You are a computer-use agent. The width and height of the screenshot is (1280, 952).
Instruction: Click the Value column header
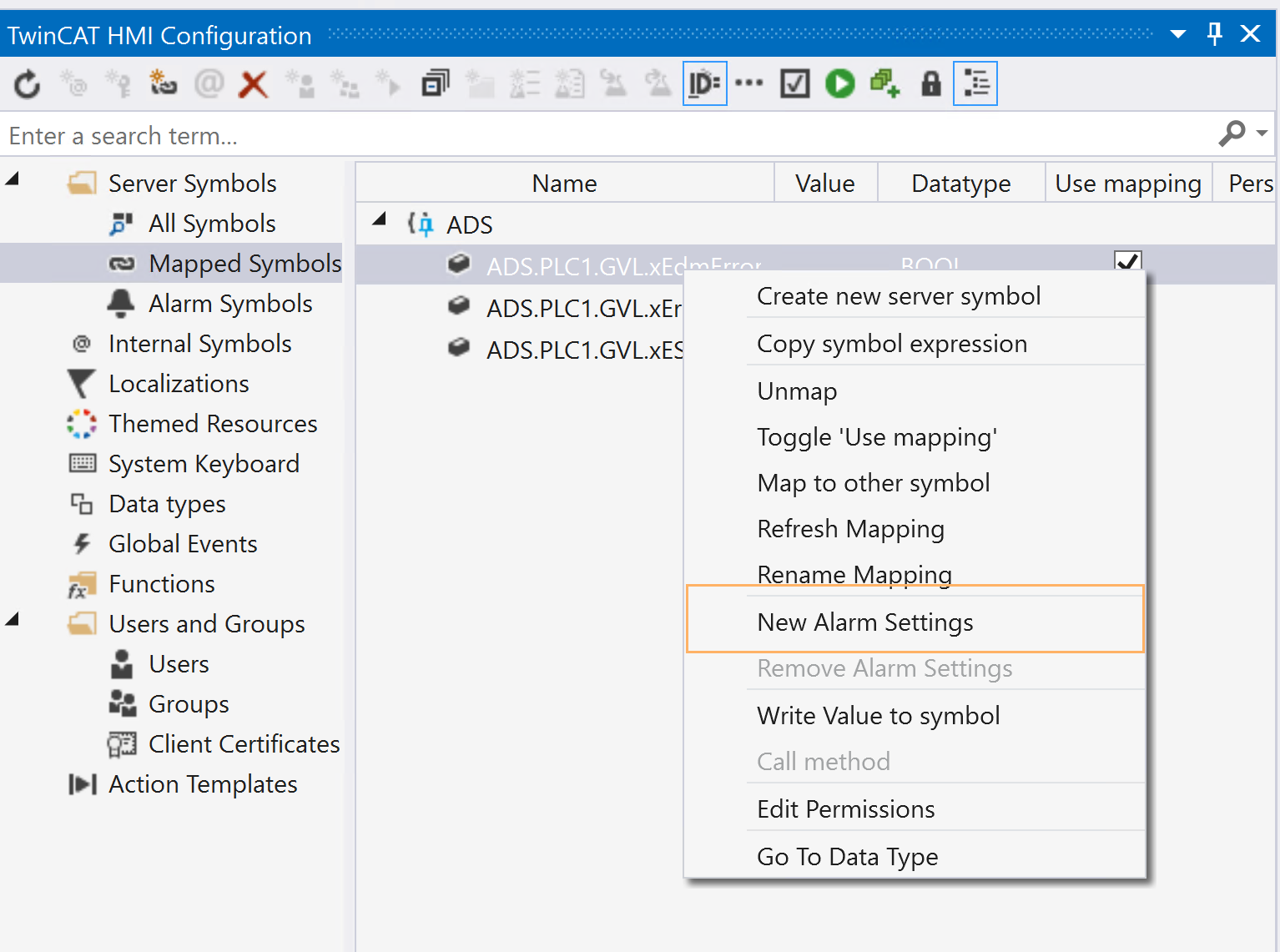(x=825, y=183)
